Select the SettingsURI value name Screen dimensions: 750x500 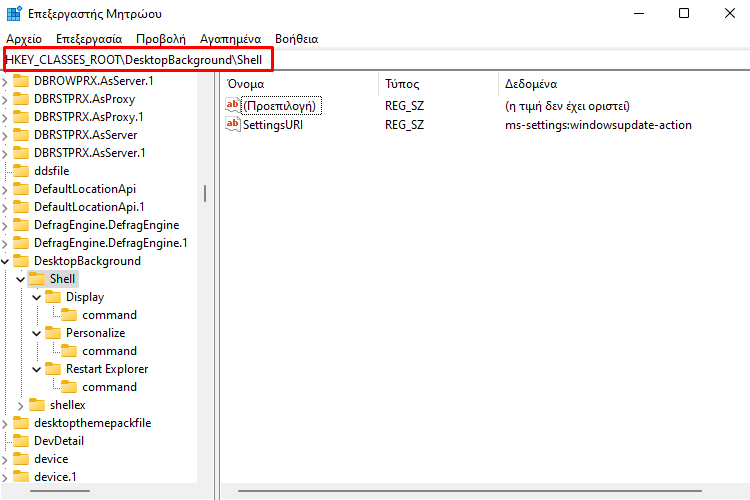click(x=273, y=125)
